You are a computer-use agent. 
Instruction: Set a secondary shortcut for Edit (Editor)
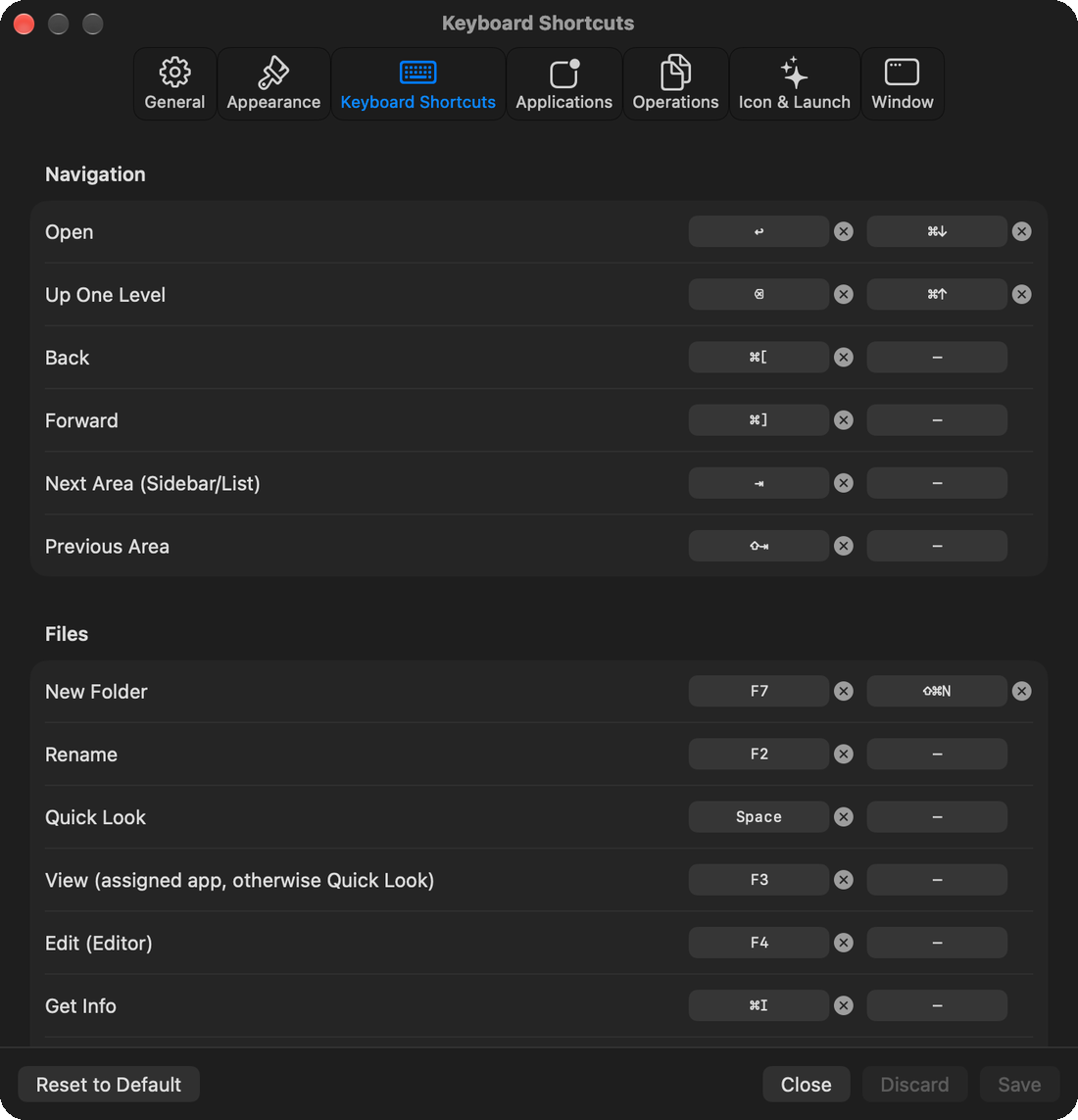pyautogui.click(x=937, y=942)
